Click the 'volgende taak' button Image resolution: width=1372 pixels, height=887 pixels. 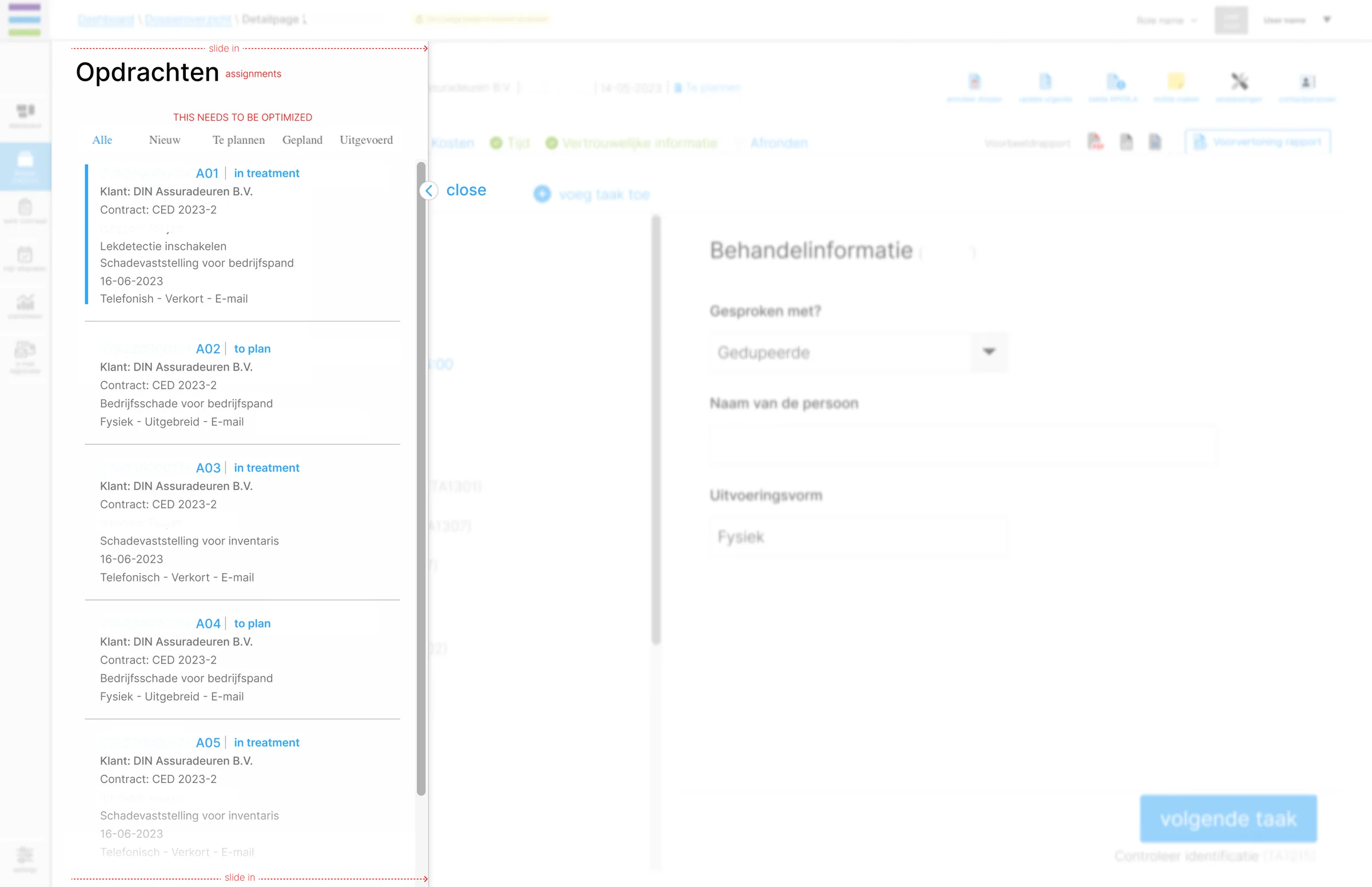point(1228,818)
